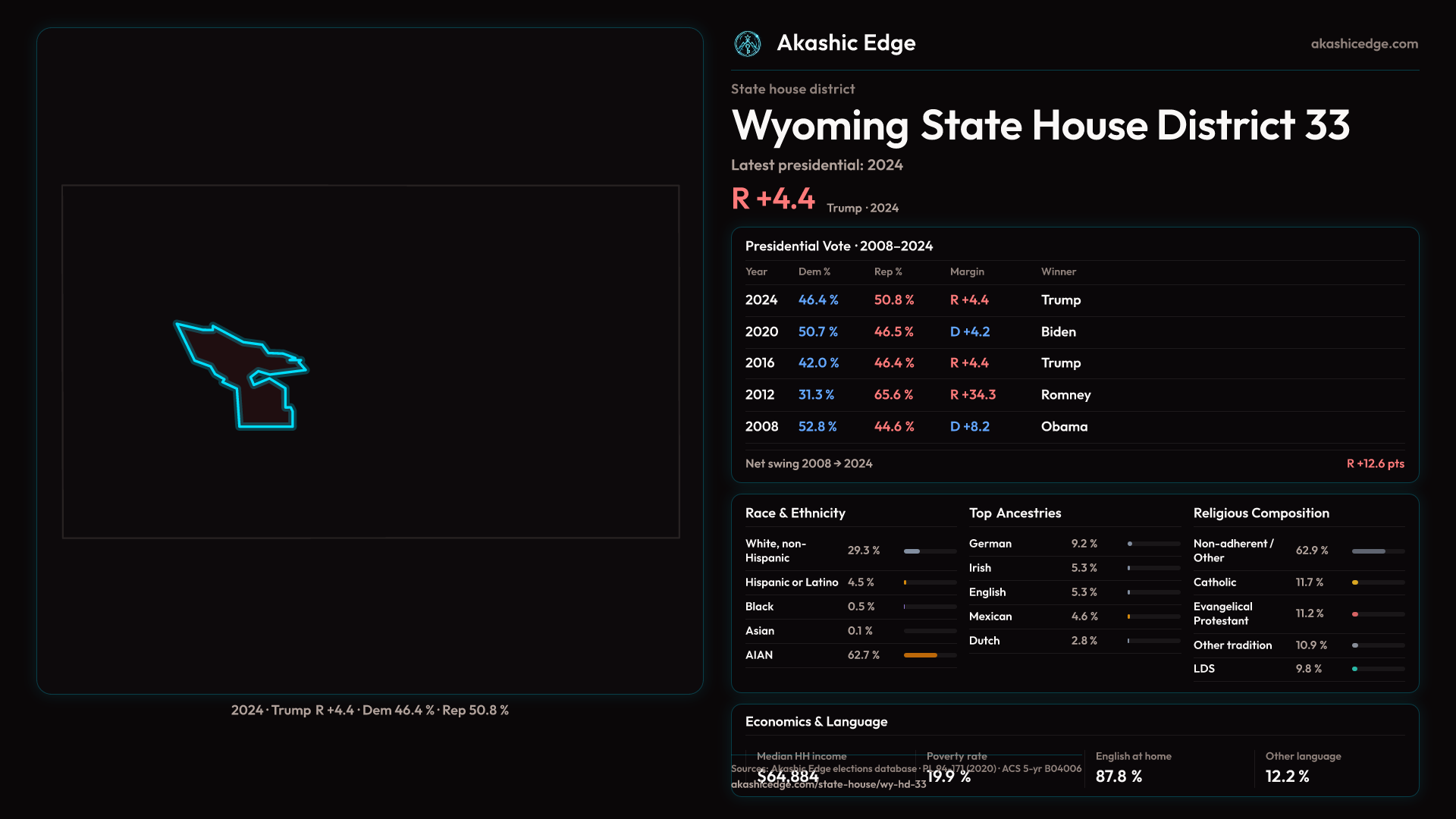Click the Net swing R +12.6 pts value
Screen dimensions: 1456x819
[x=1375, y=463]
